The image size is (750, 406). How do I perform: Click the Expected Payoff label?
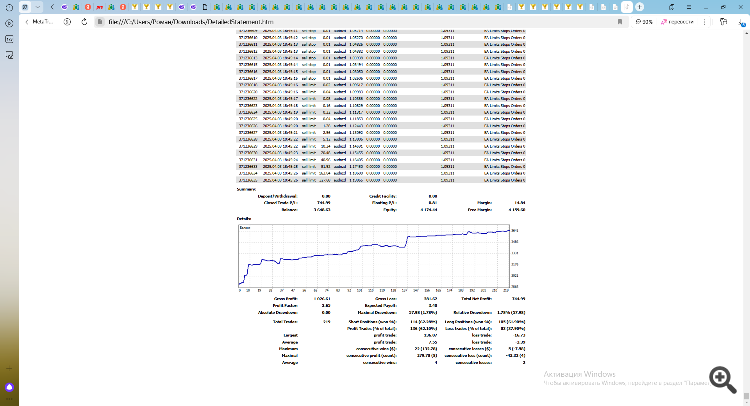(x=381, y=305)
